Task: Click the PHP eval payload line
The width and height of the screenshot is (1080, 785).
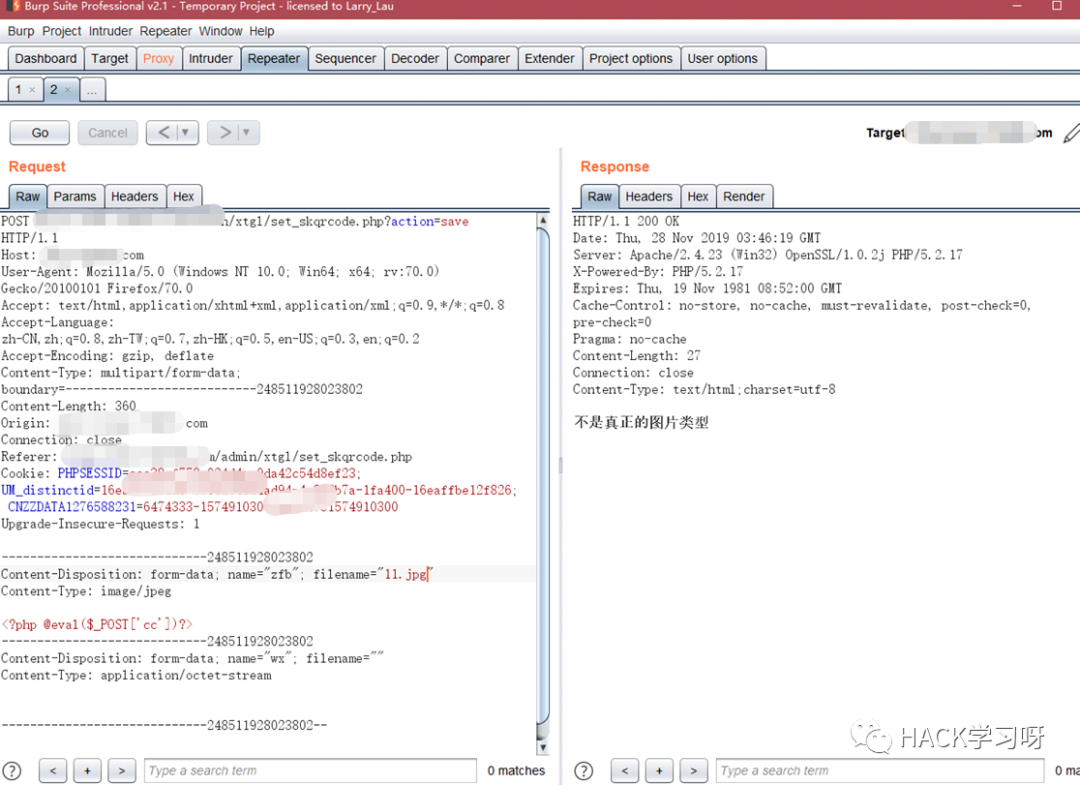Action: click(x=97, y=625)
